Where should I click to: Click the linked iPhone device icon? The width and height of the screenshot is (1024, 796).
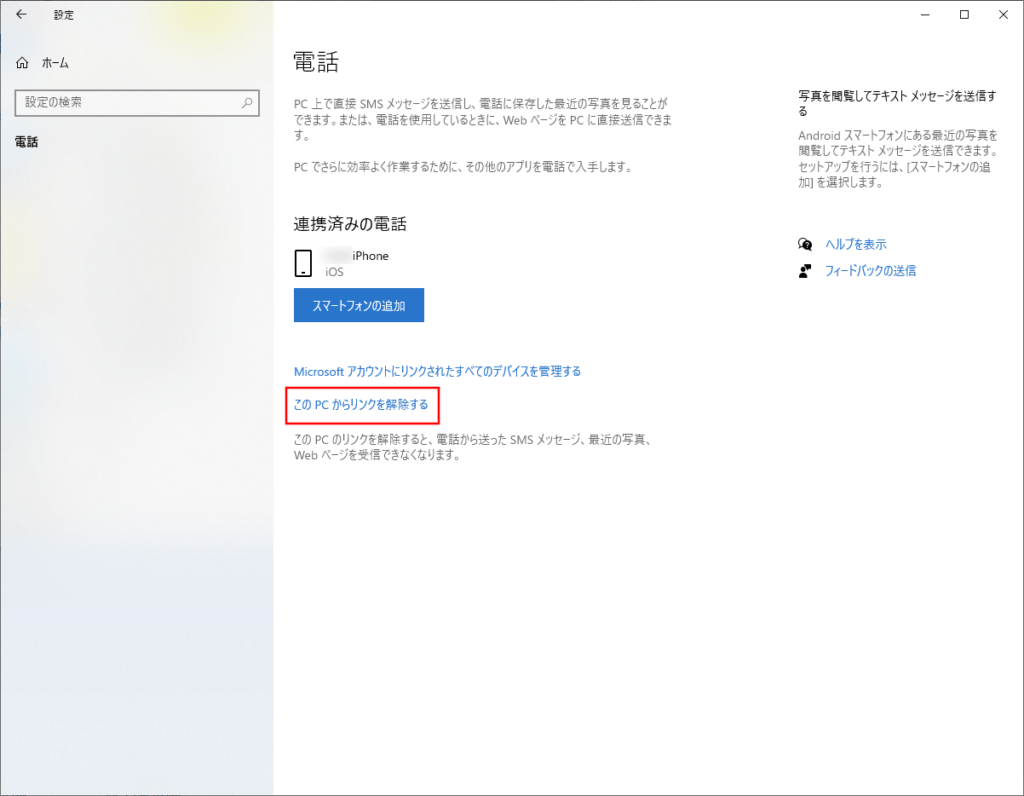coord(303,263)
